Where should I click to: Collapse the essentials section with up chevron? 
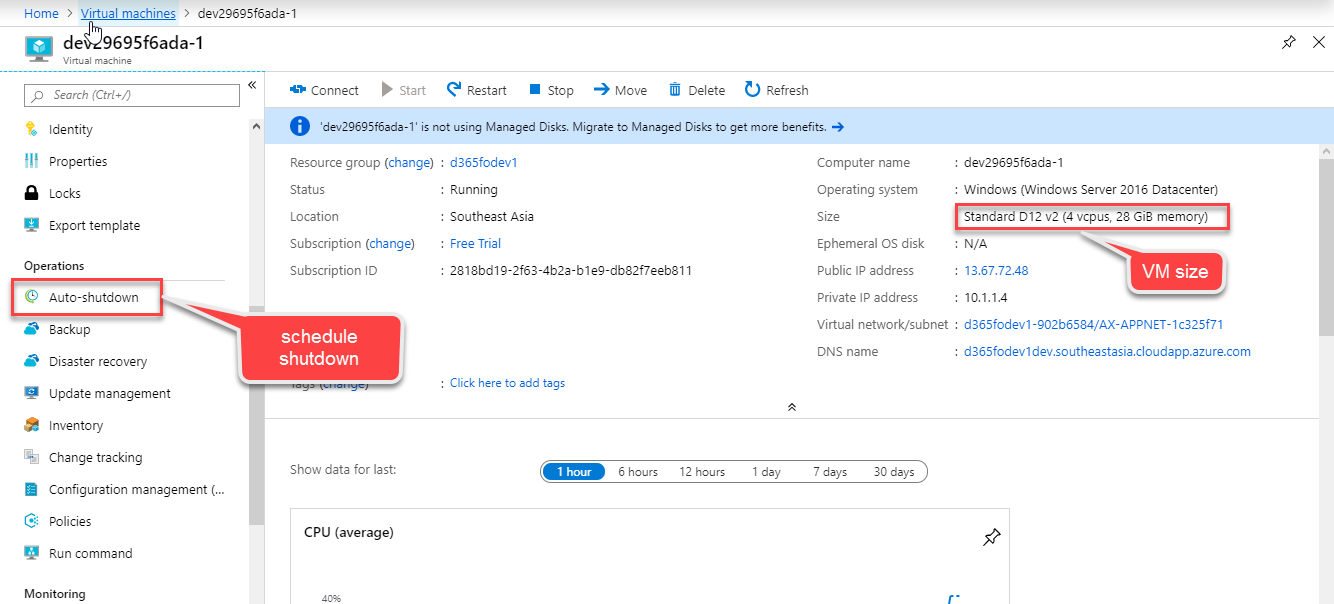(792, 407)
